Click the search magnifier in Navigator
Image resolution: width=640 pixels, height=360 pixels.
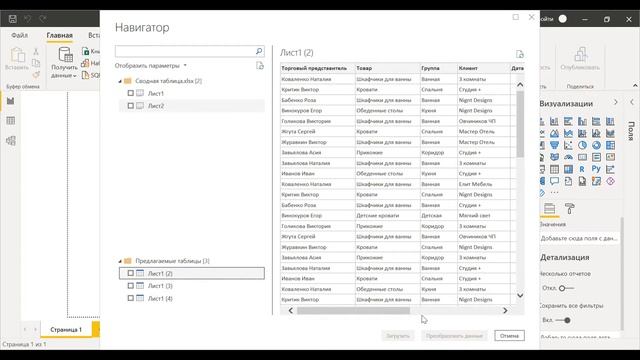[259, 51]
